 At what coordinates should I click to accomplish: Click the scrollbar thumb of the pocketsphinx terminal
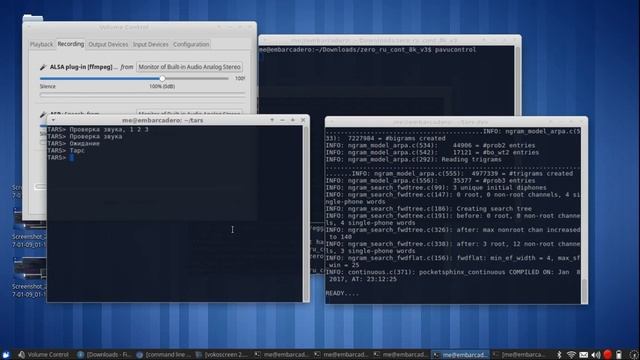(584, 291)
